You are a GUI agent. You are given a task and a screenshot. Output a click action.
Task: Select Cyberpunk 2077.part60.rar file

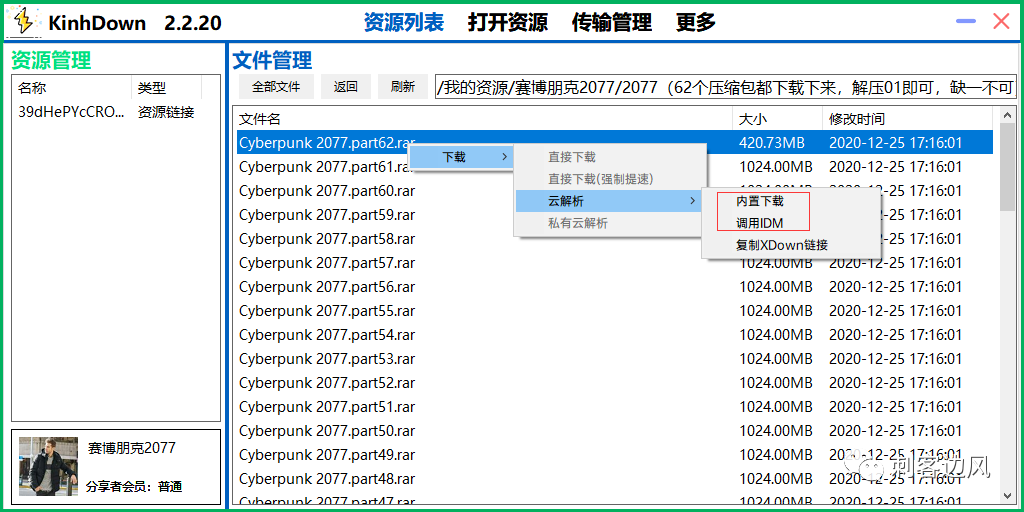click(327, 191)
